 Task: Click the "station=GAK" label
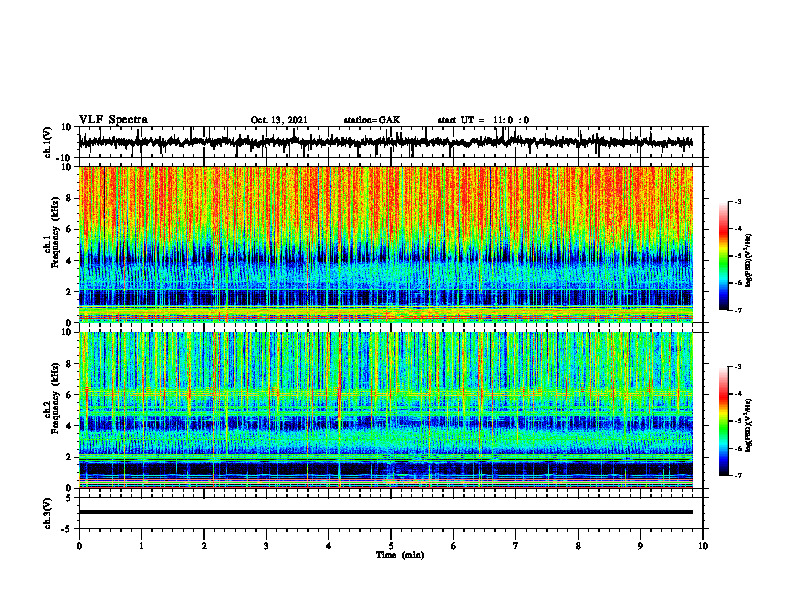pos(372,120)
